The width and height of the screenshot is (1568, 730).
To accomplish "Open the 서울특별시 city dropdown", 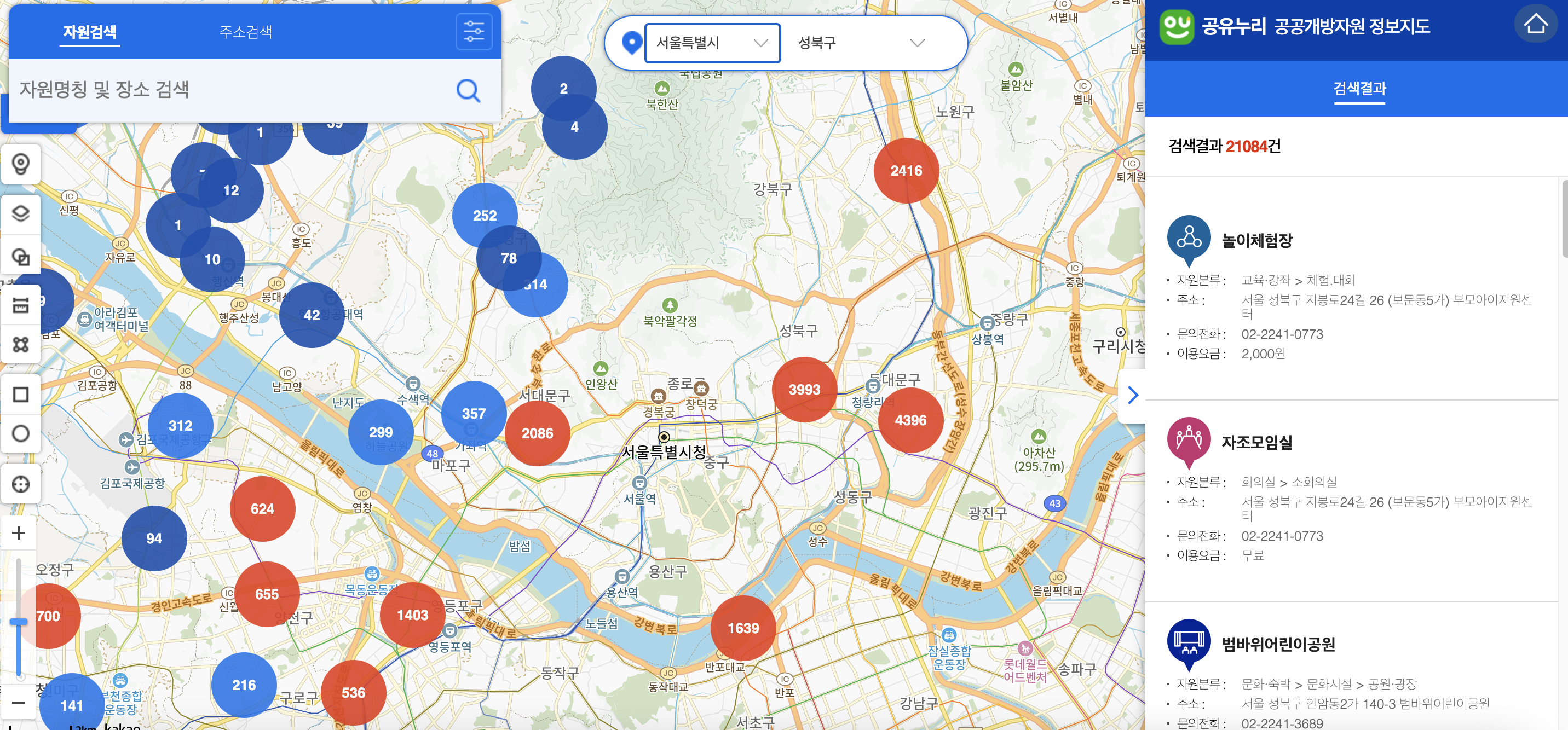I will pyautogui.click(x=712, y=43).
